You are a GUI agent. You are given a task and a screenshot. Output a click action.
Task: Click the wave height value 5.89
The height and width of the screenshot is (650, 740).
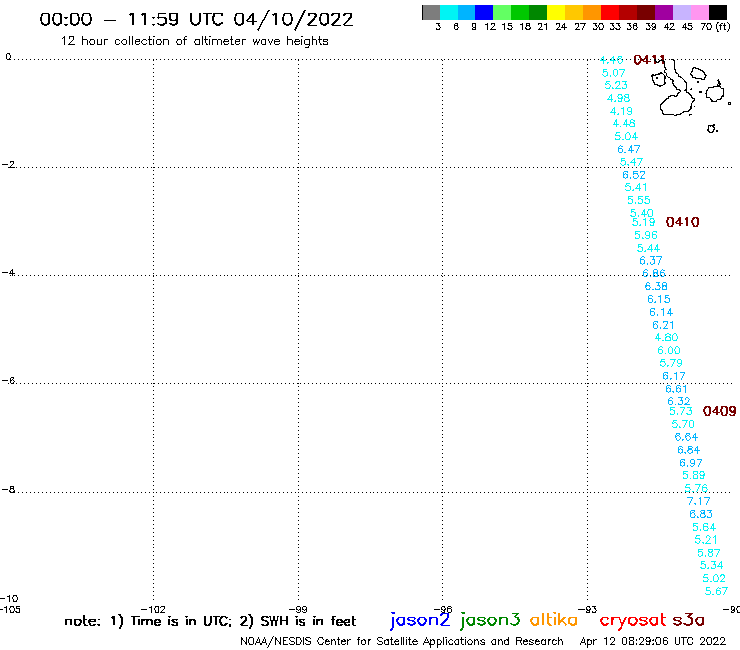click(694, 475)
